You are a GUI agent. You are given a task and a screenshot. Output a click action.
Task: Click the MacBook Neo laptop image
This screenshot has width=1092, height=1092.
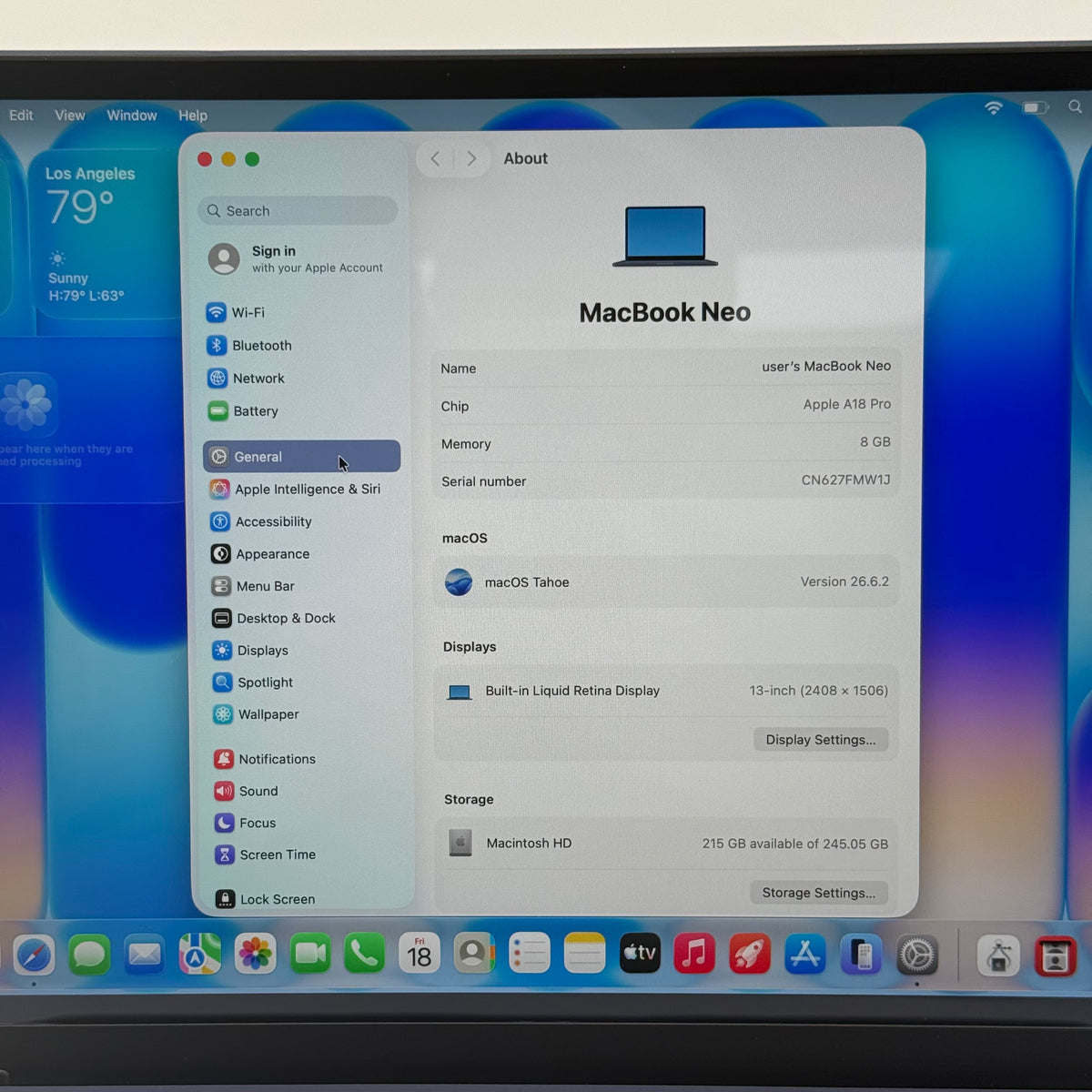pyautogui.click(x=665, y=237)
